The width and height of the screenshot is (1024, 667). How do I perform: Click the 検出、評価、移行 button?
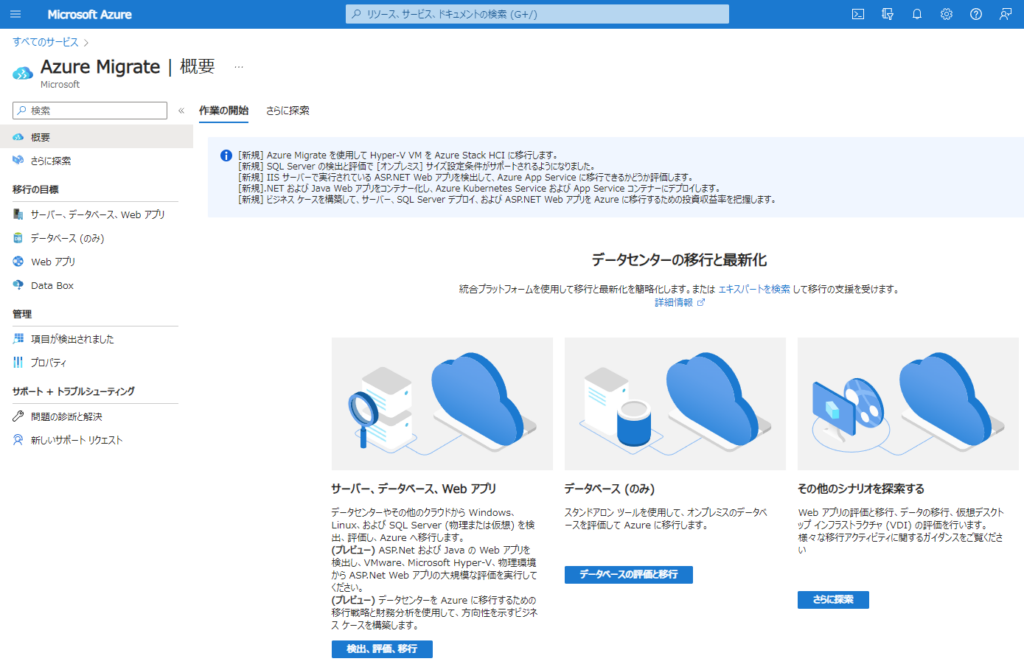click(382, 649)
